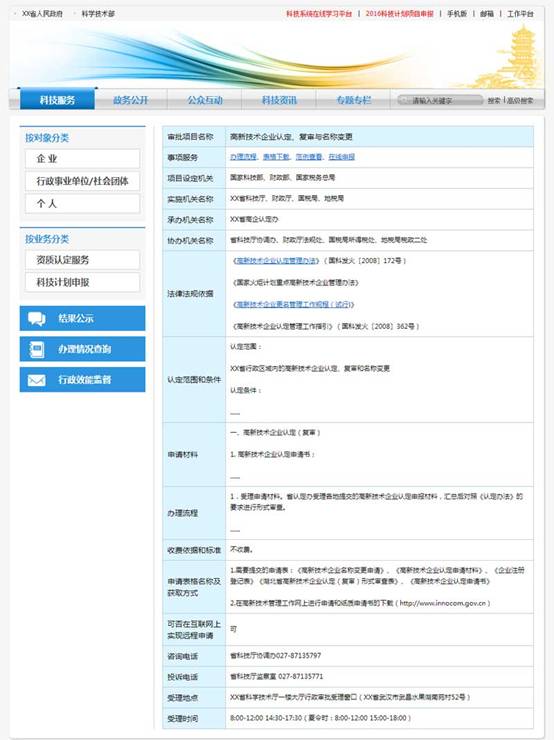This screenshot has width=554, height=740.
Task: Open 高新技术企业认定管理办法 regulation link
Action: click(x=276, y=261)
